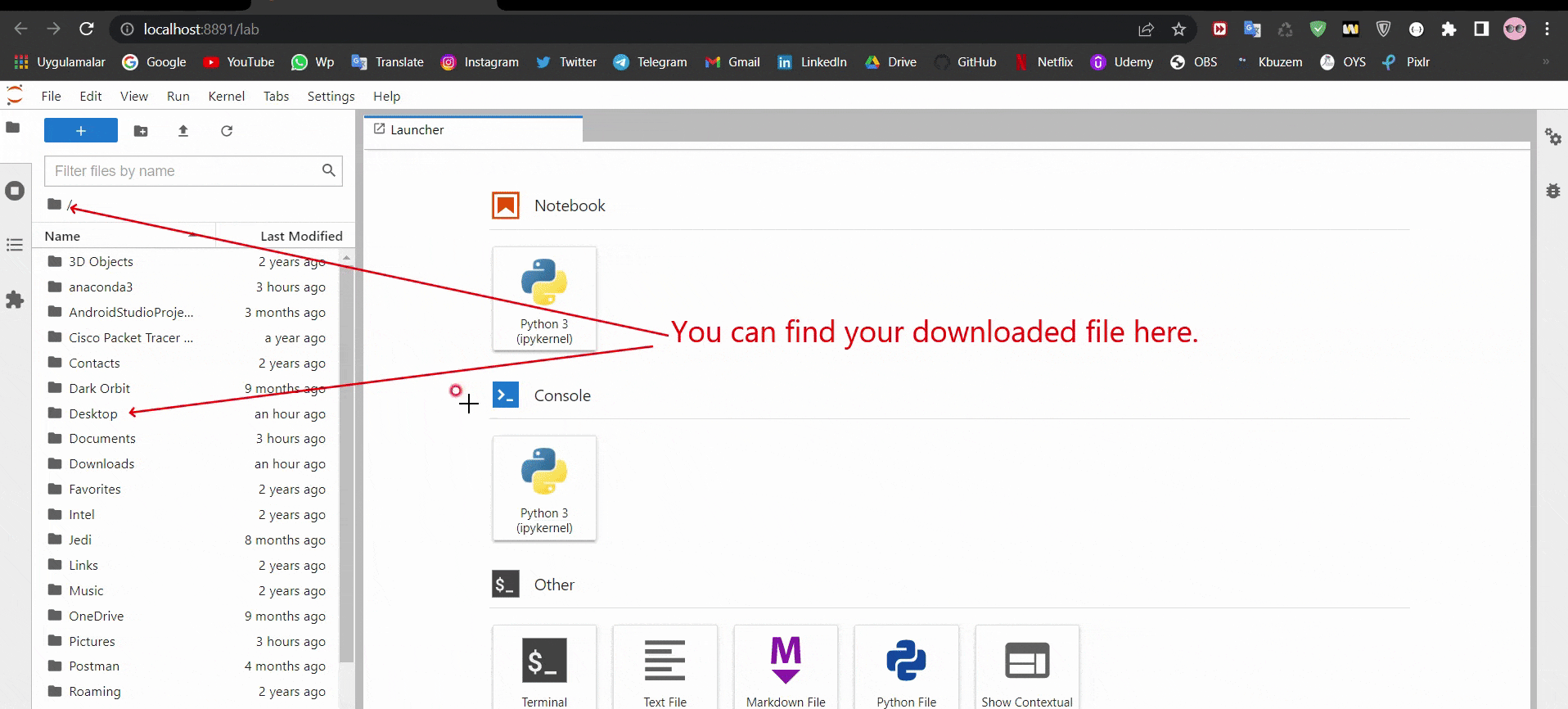
Task: Open the Gmail bookmark
Action: (x=732, y=62)
